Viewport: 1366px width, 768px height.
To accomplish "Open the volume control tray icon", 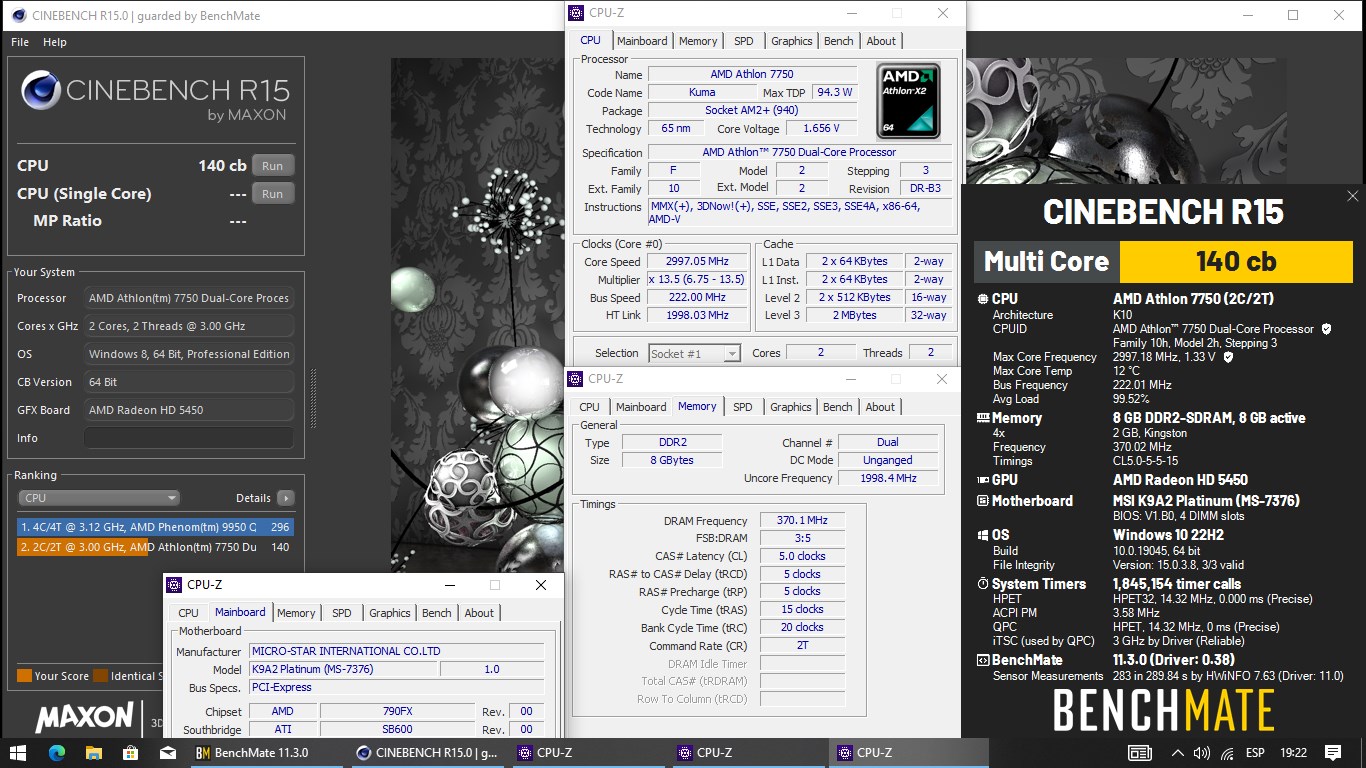I will 1201,753.
